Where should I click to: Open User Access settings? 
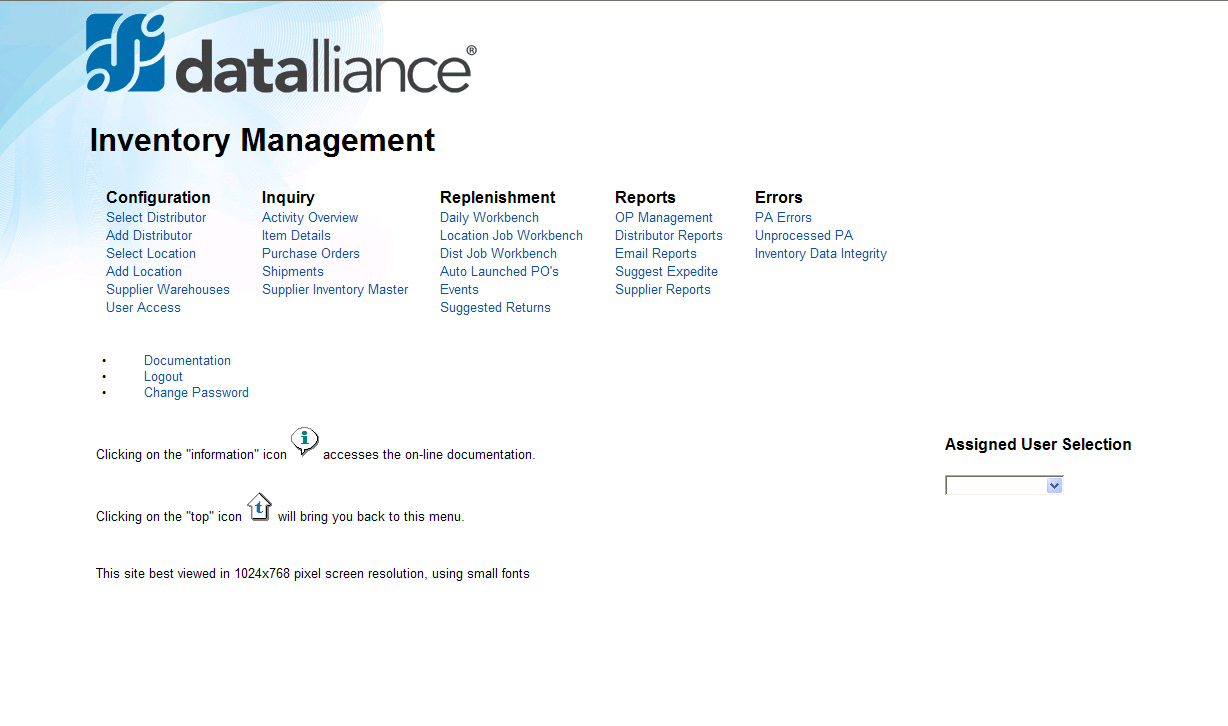coord(143,307)
